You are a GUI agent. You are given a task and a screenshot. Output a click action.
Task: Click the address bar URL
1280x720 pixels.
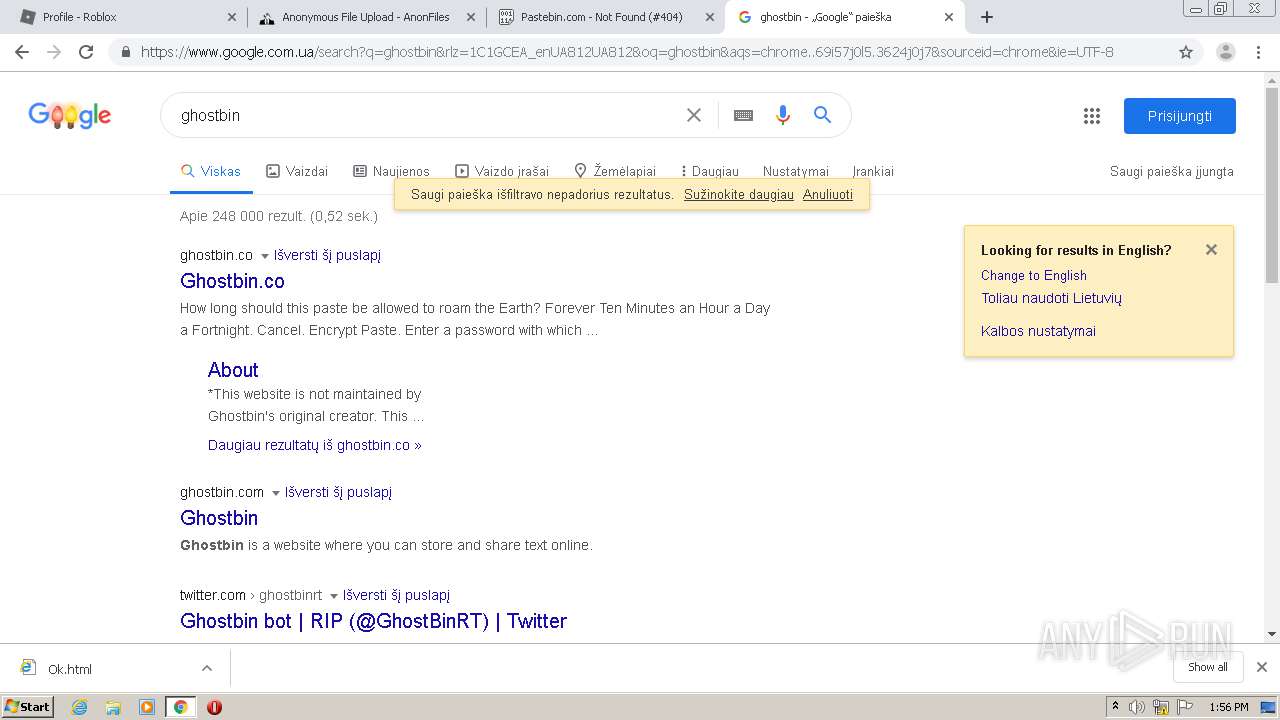click(627, 52)
